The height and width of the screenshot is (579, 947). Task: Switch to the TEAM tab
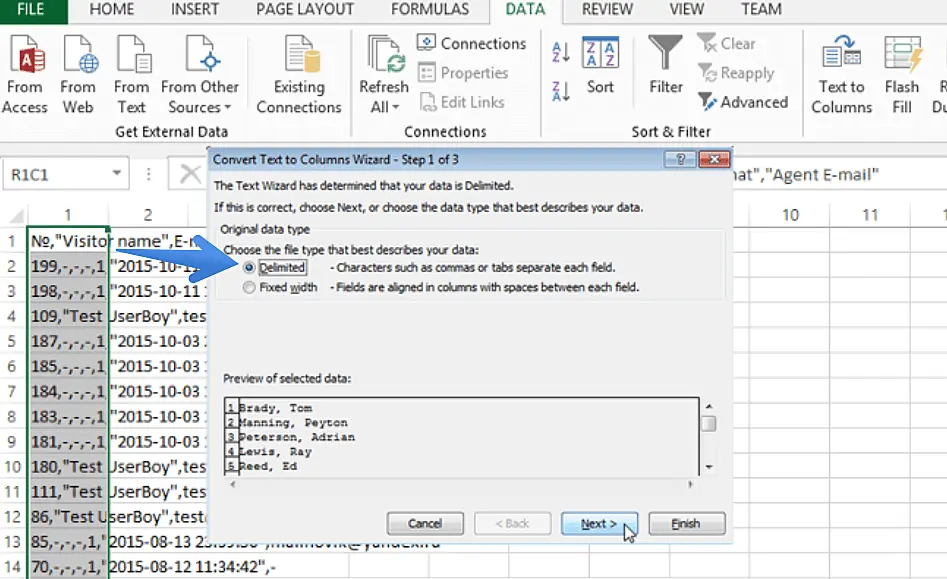click(x=762, y=10)
